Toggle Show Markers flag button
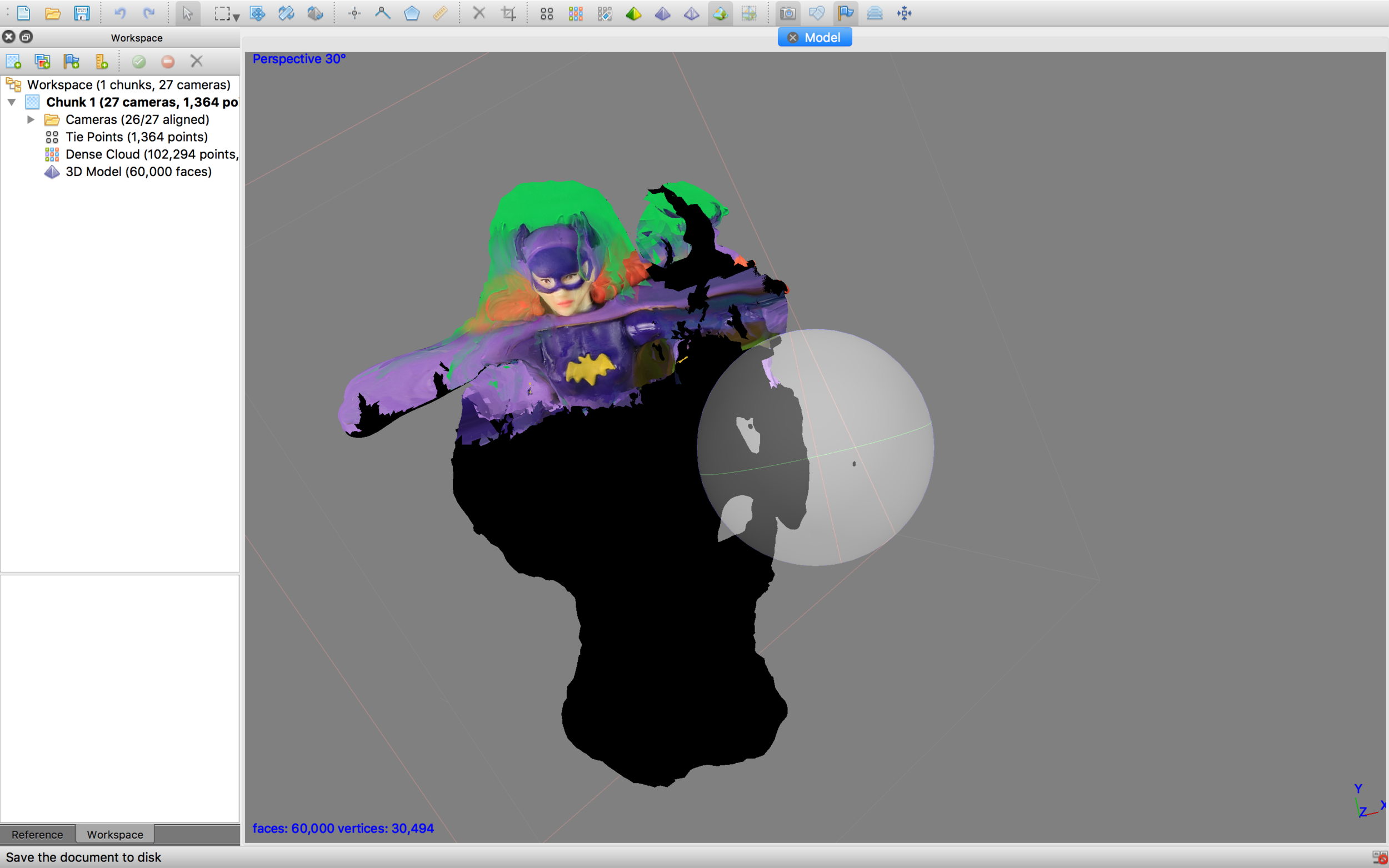 pos(846,13)
